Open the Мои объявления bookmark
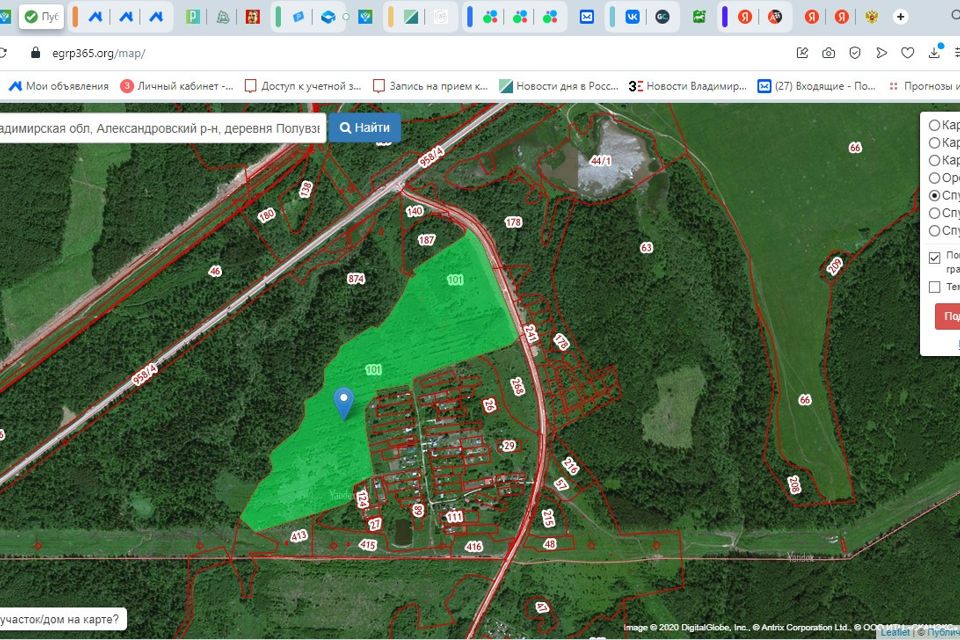 click(58, 86)
